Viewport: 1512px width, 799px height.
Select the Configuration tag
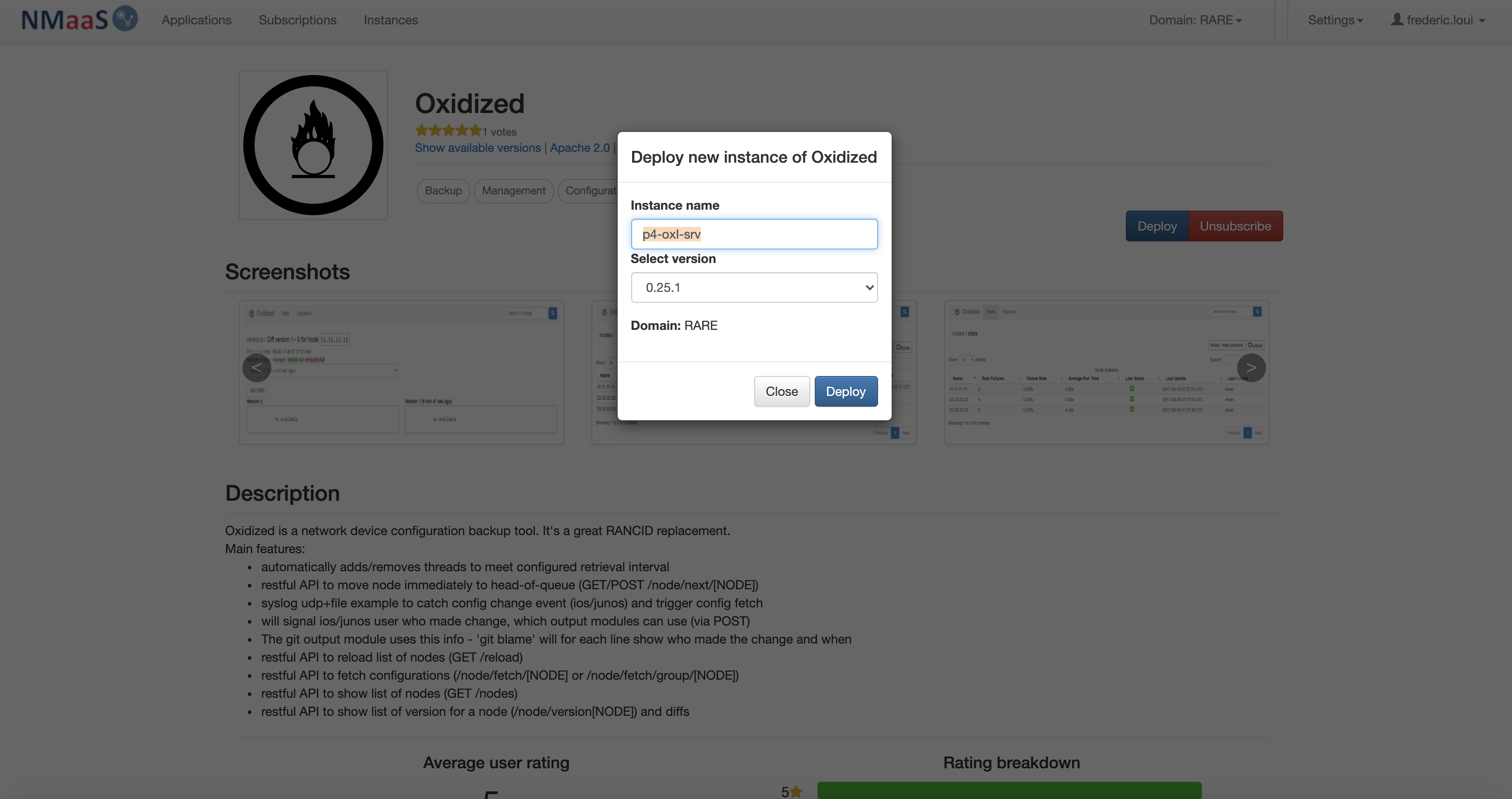(x=588, y=191)
